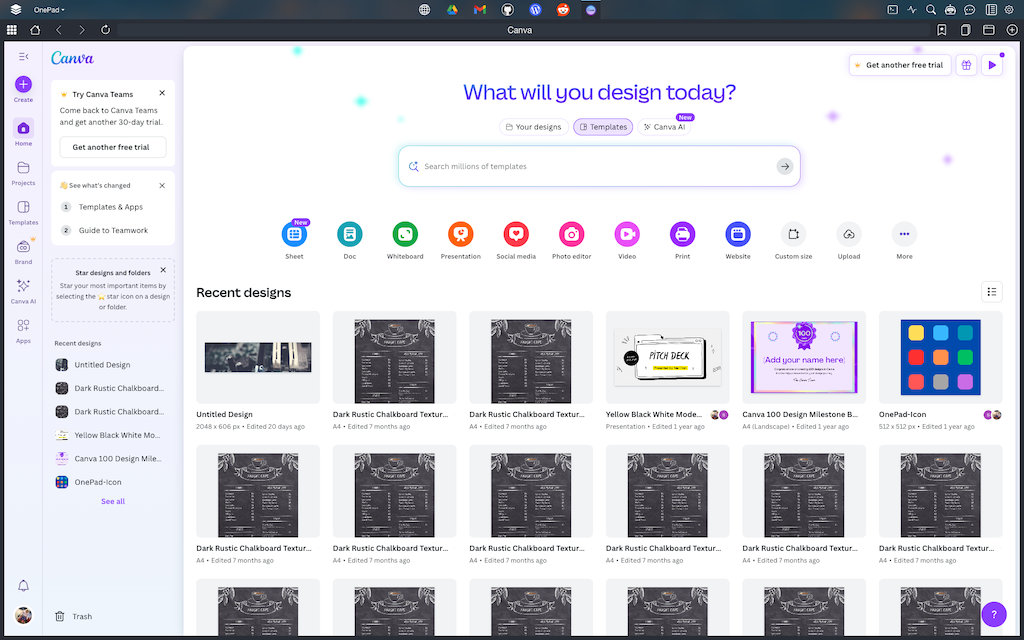The height and width of the screenshot is (640, 1024).
Task: Switch to the Reddit app in the top bar
Action: (x=562, y=10)
